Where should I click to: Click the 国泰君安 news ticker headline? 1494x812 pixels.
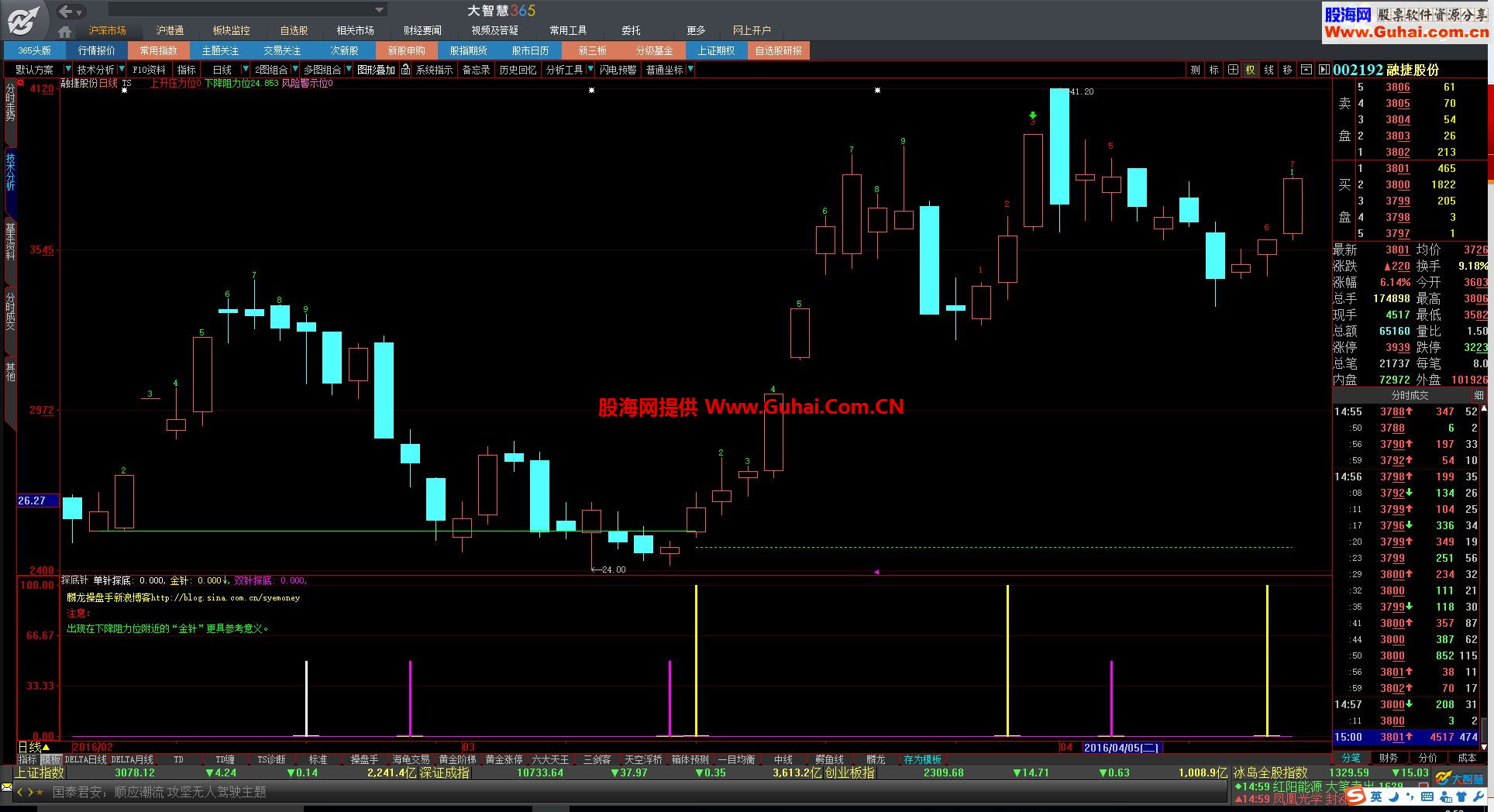coord(159,792)
